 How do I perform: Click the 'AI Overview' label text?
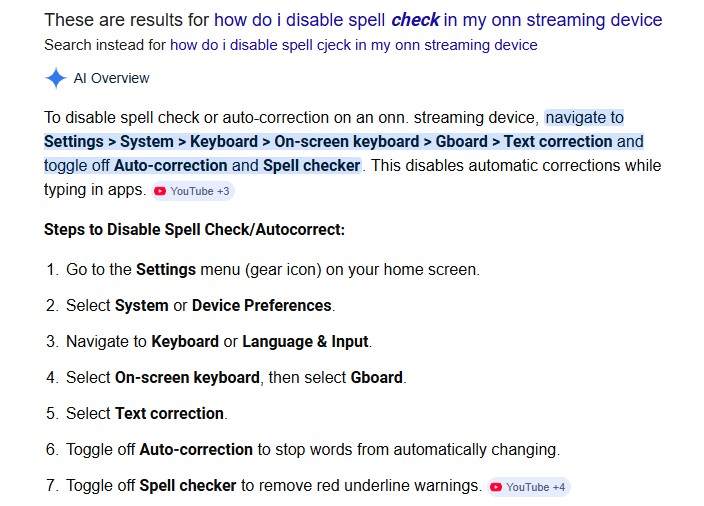click(111, 78)
